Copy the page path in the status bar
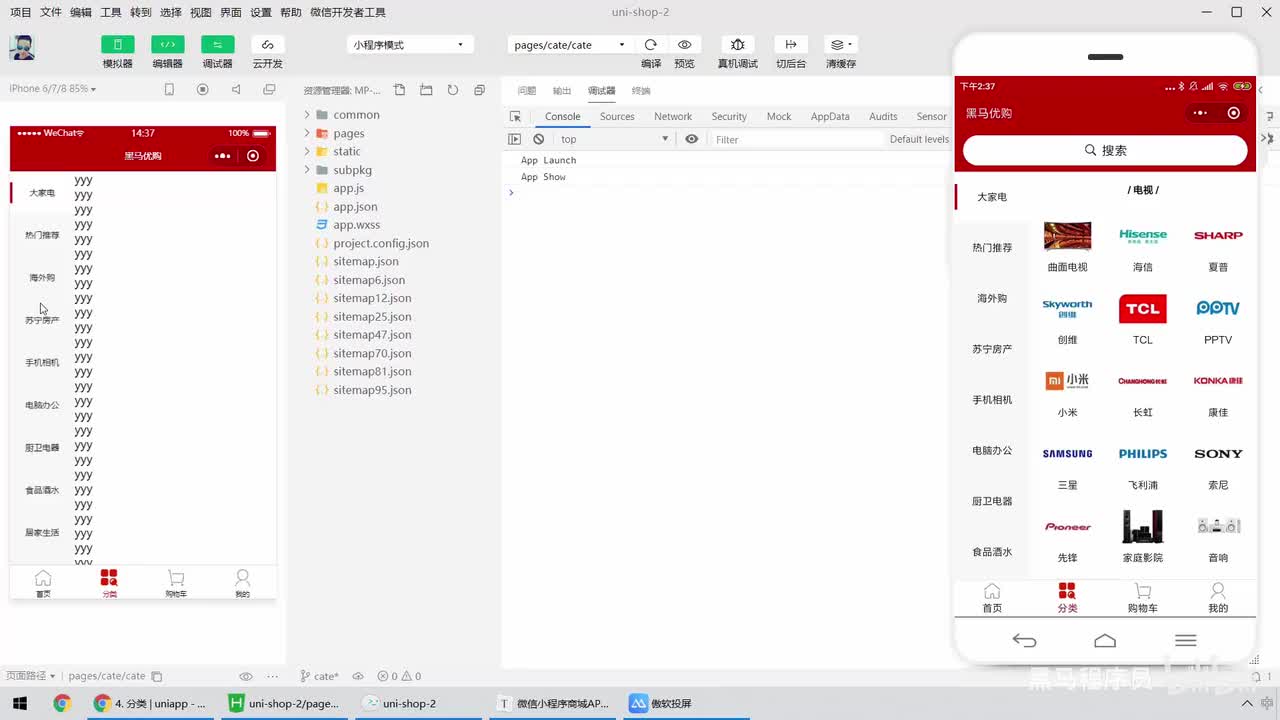The height and width of the screenshot is (720, 1280). [157, 676]
